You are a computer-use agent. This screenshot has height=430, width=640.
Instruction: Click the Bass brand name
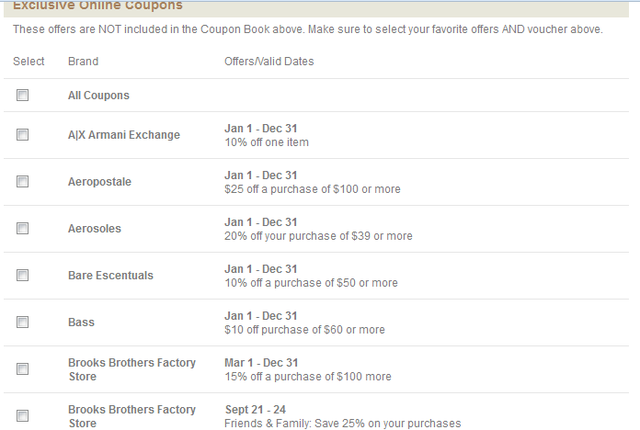81,322
